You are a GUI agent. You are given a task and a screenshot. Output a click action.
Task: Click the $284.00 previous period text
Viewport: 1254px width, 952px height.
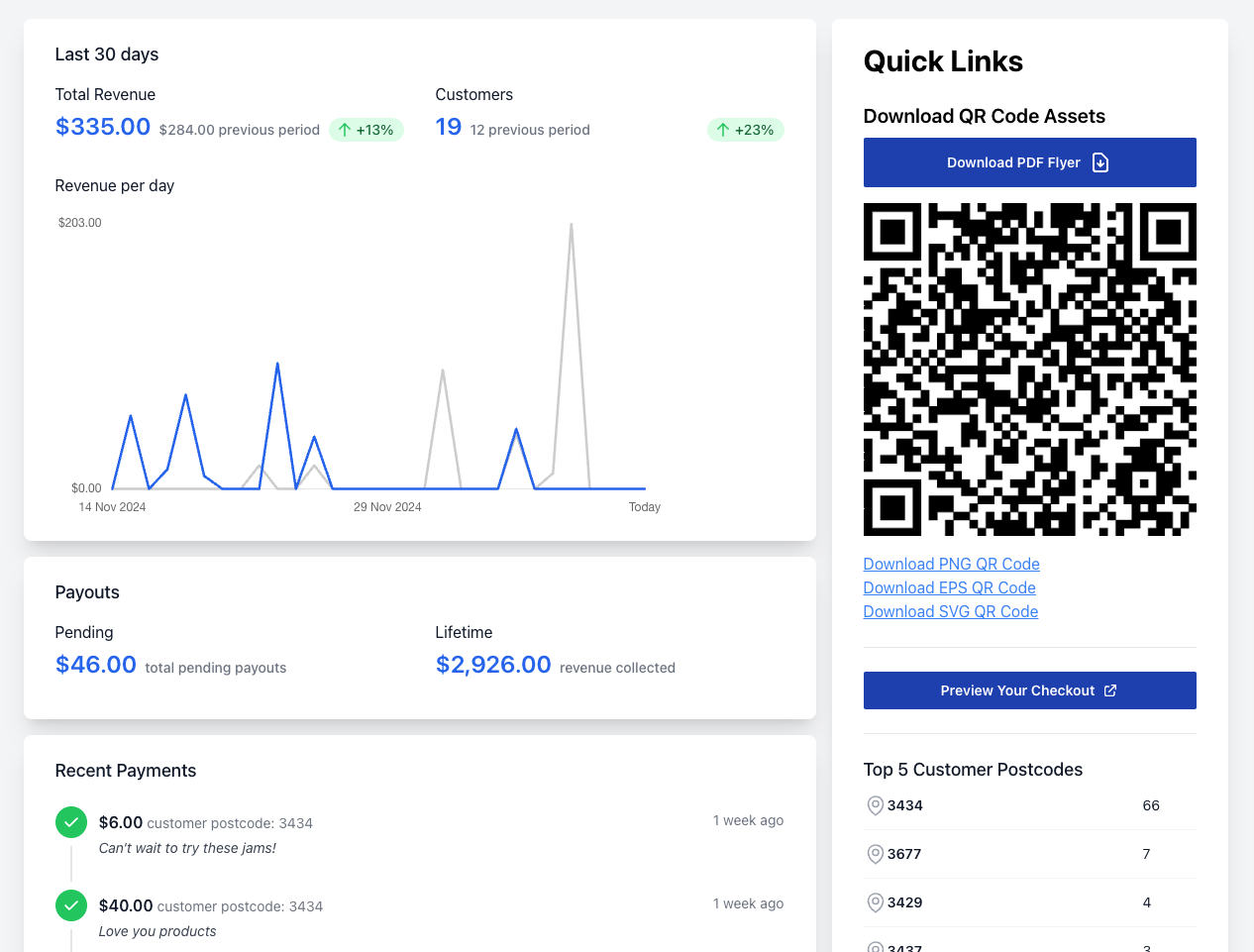coord(240,130)
